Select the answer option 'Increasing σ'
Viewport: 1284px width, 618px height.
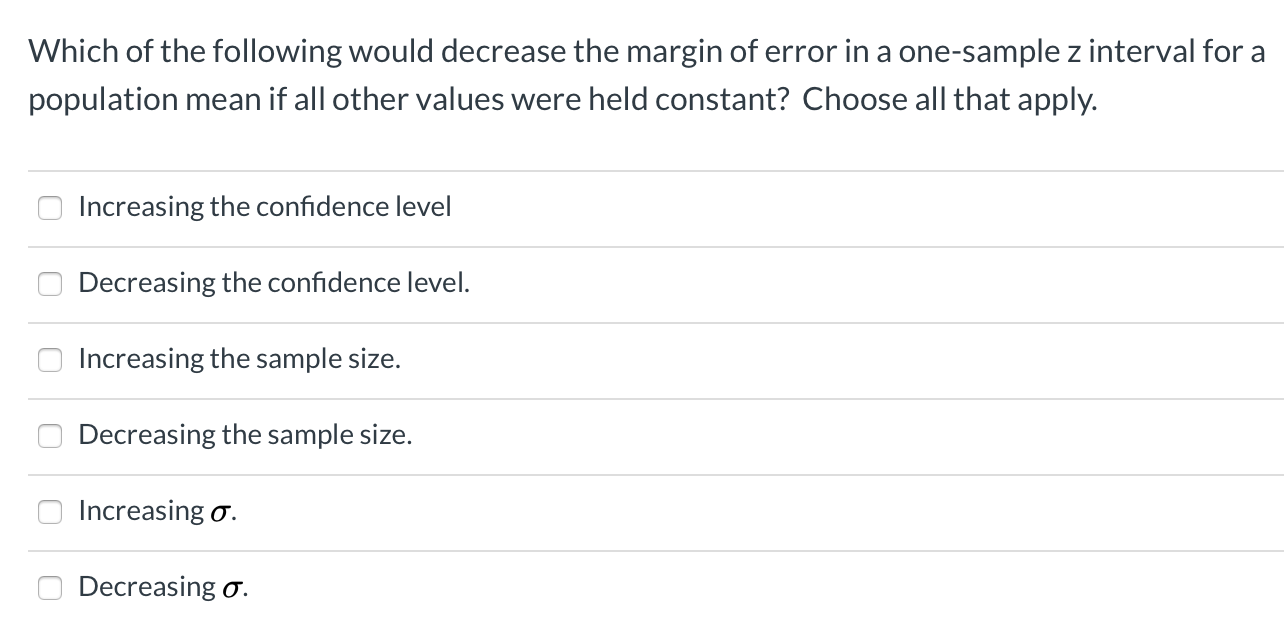coord(158,511)
